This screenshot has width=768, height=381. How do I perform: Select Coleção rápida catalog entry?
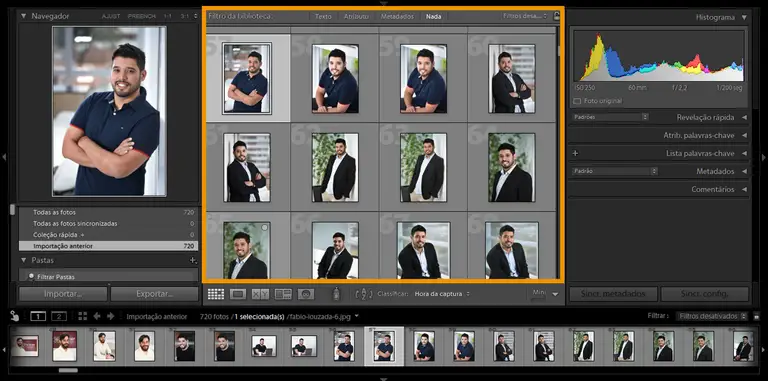click(108, 235)
